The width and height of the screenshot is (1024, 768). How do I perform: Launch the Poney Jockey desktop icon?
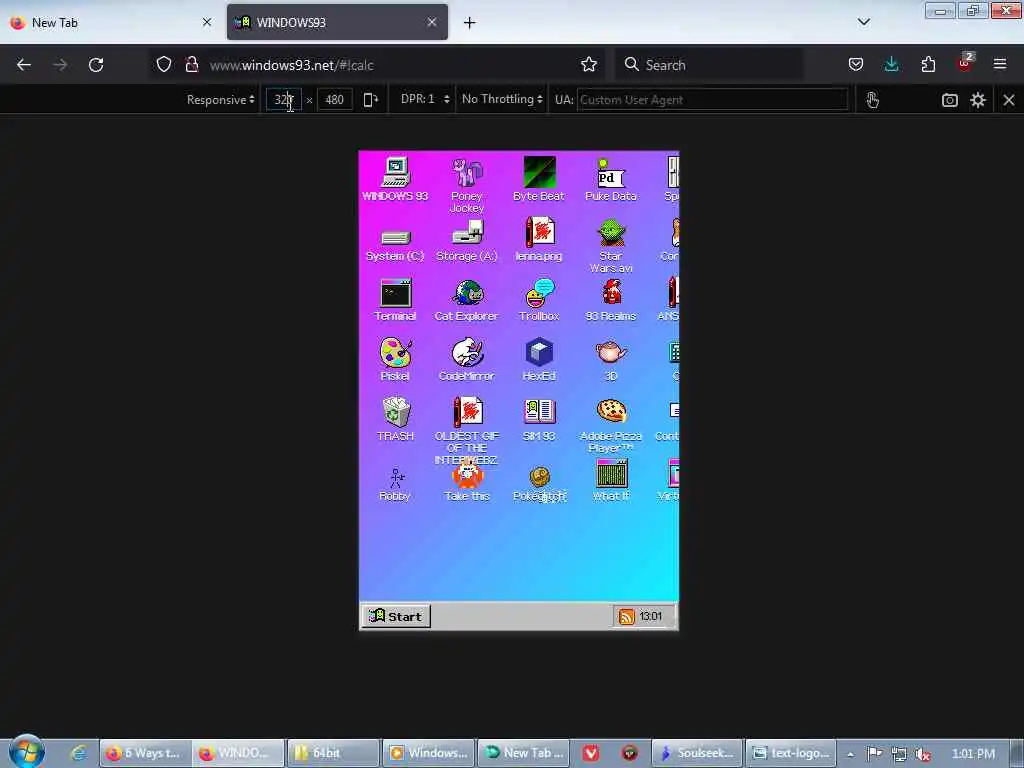[x=466, y=185]
